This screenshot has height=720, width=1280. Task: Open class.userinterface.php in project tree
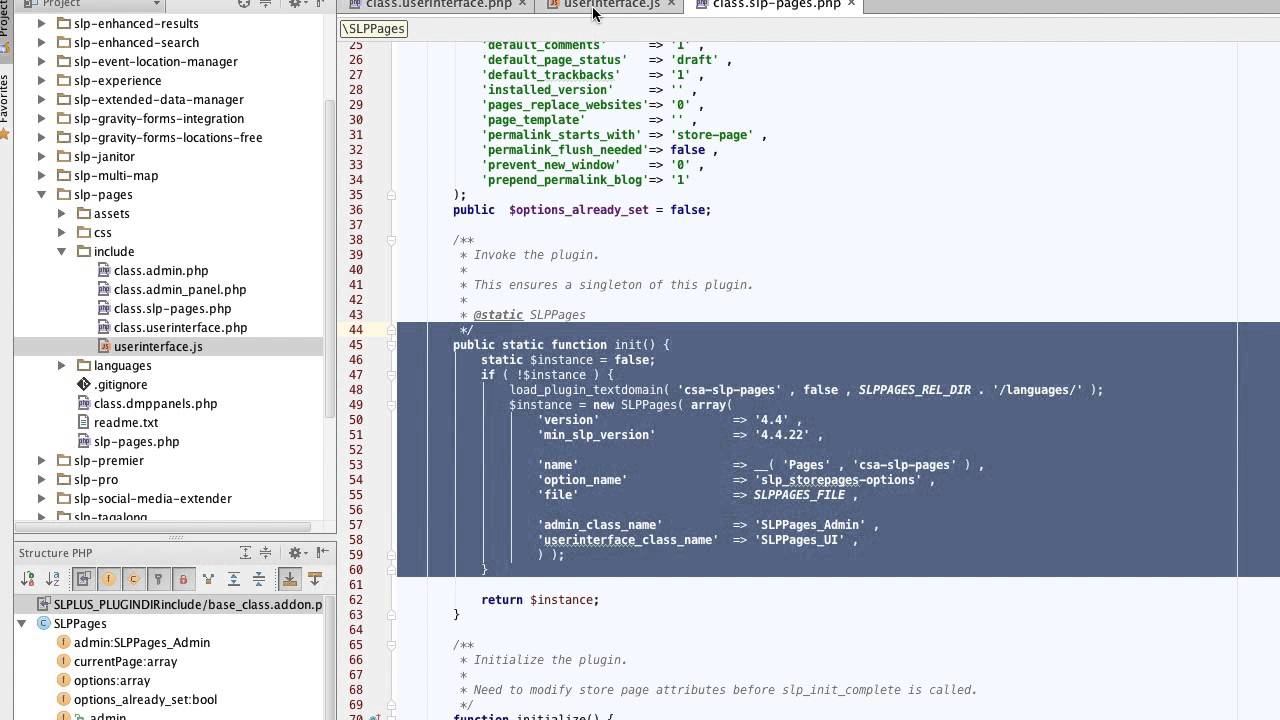click(180, 327)
